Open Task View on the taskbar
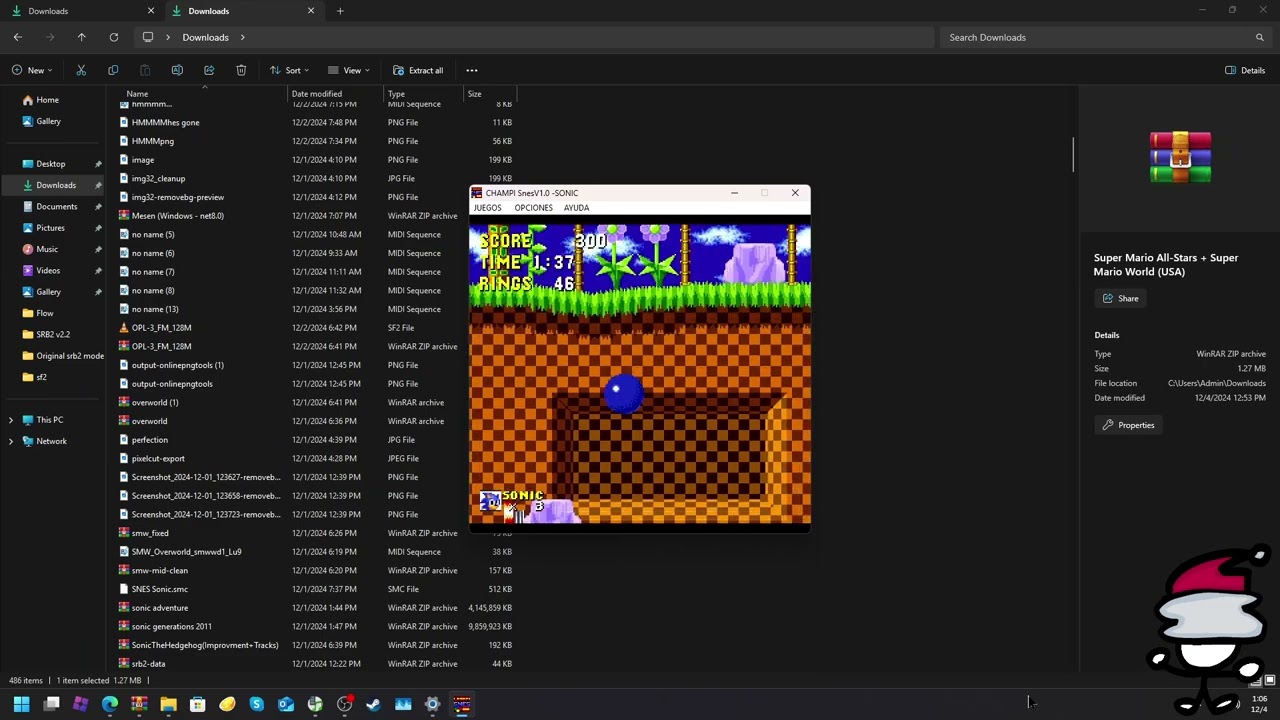Image resolution: width=1280 pixels, height=720 pixels. coord(52,704)
